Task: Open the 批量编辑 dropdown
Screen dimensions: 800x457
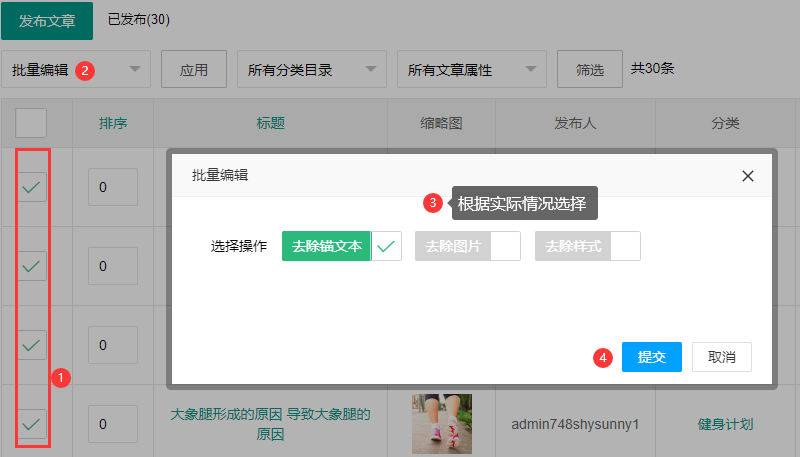Action: [76, 70]
